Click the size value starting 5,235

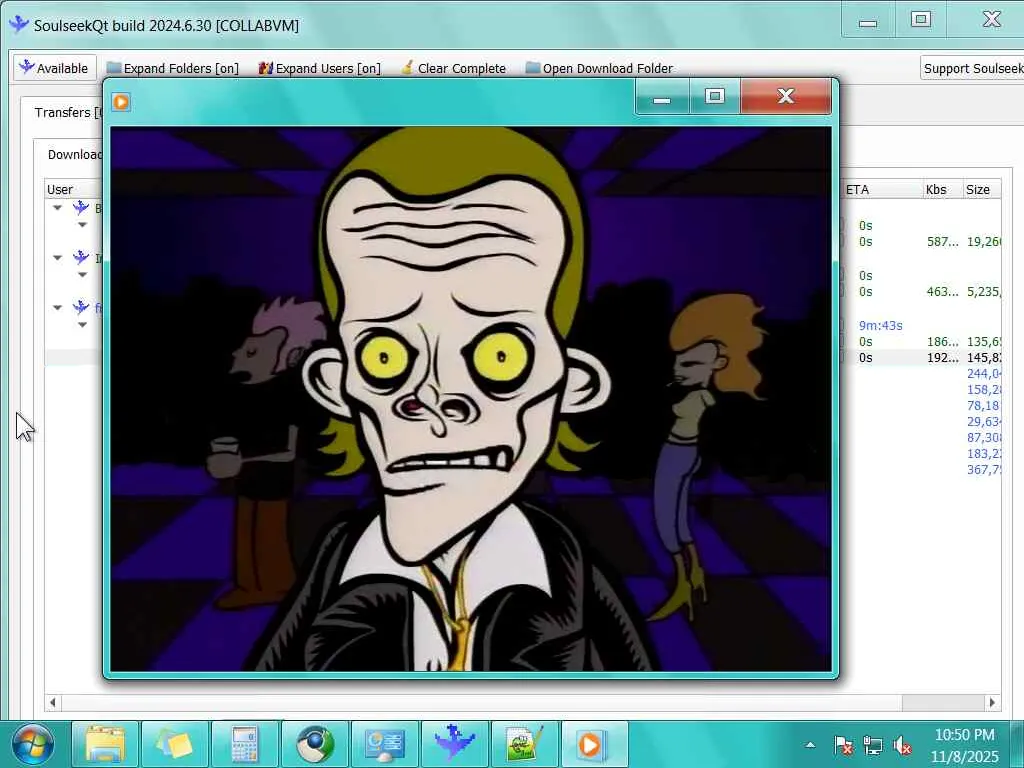point(984,291)
